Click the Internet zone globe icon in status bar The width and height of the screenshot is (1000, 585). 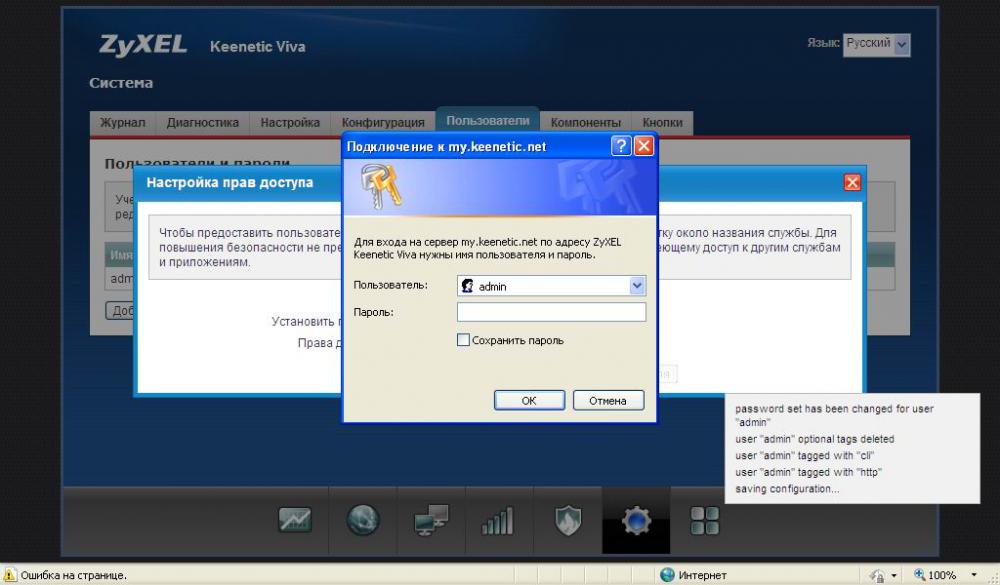(667, 575)
